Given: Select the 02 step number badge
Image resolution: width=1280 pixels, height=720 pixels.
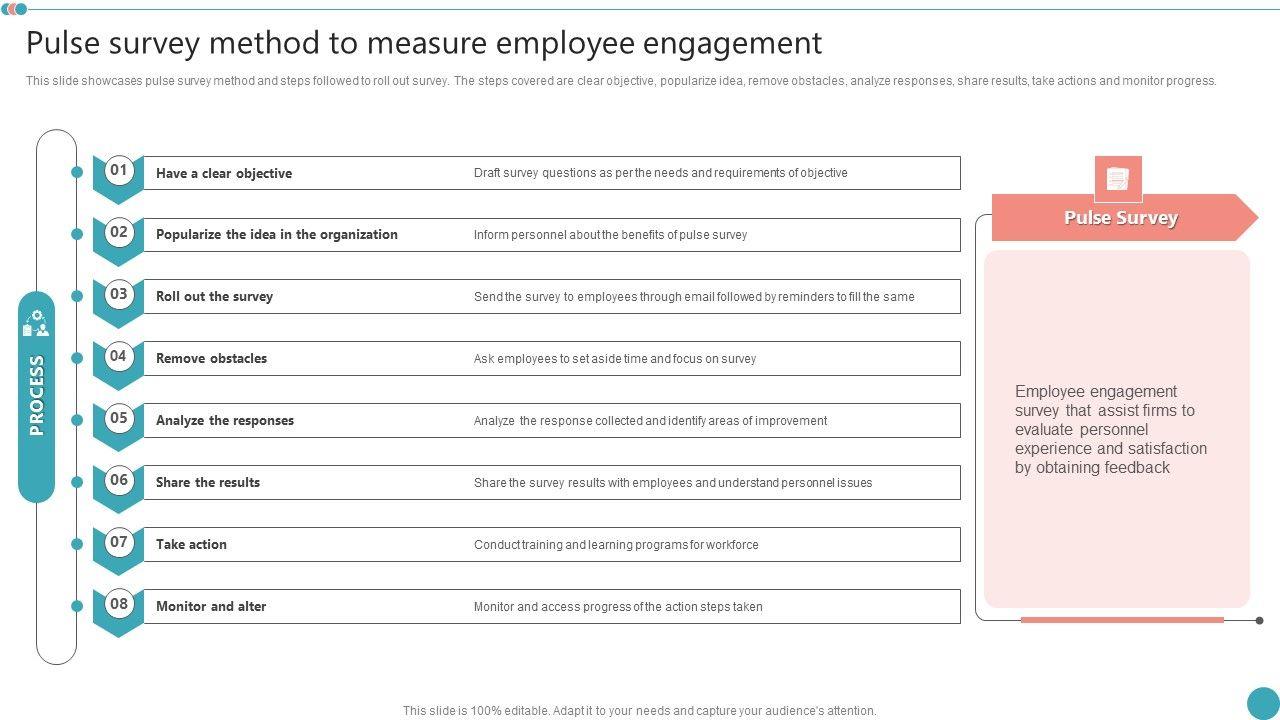Looking at the screenshot, I should (x=119, y=232).
